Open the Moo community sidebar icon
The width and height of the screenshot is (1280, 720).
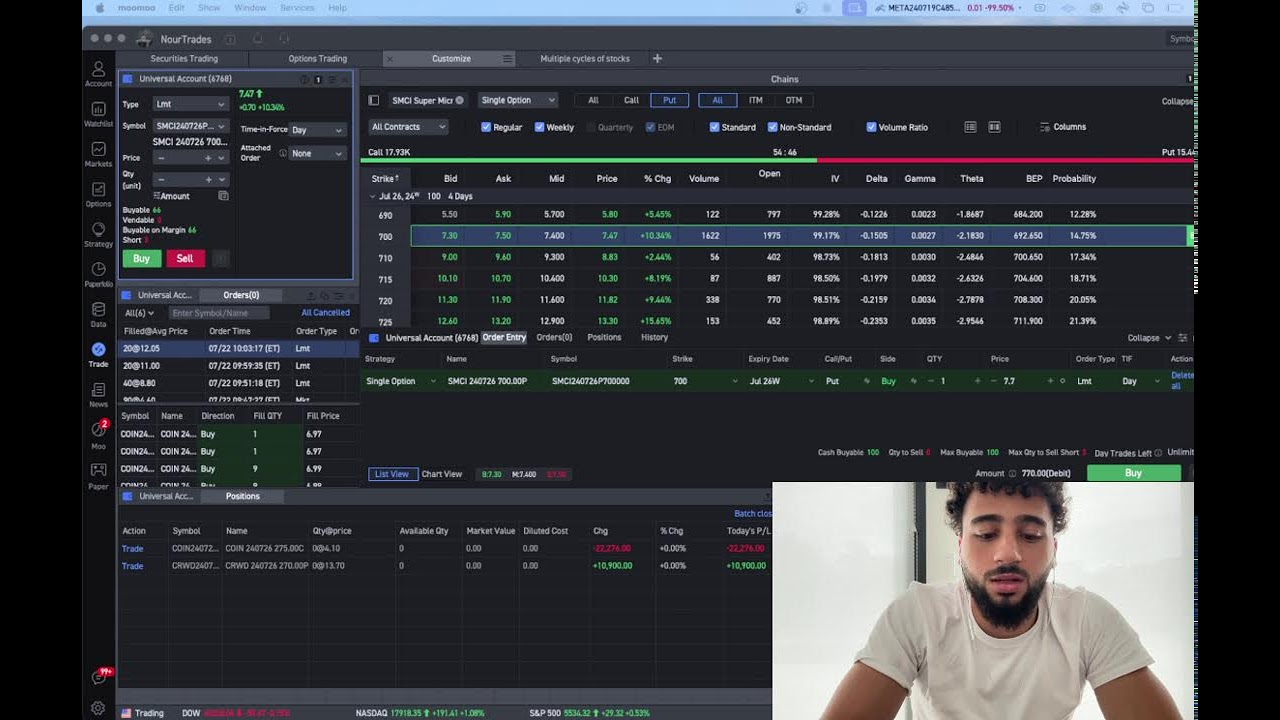pyautogui.click(x=98, y=435)
